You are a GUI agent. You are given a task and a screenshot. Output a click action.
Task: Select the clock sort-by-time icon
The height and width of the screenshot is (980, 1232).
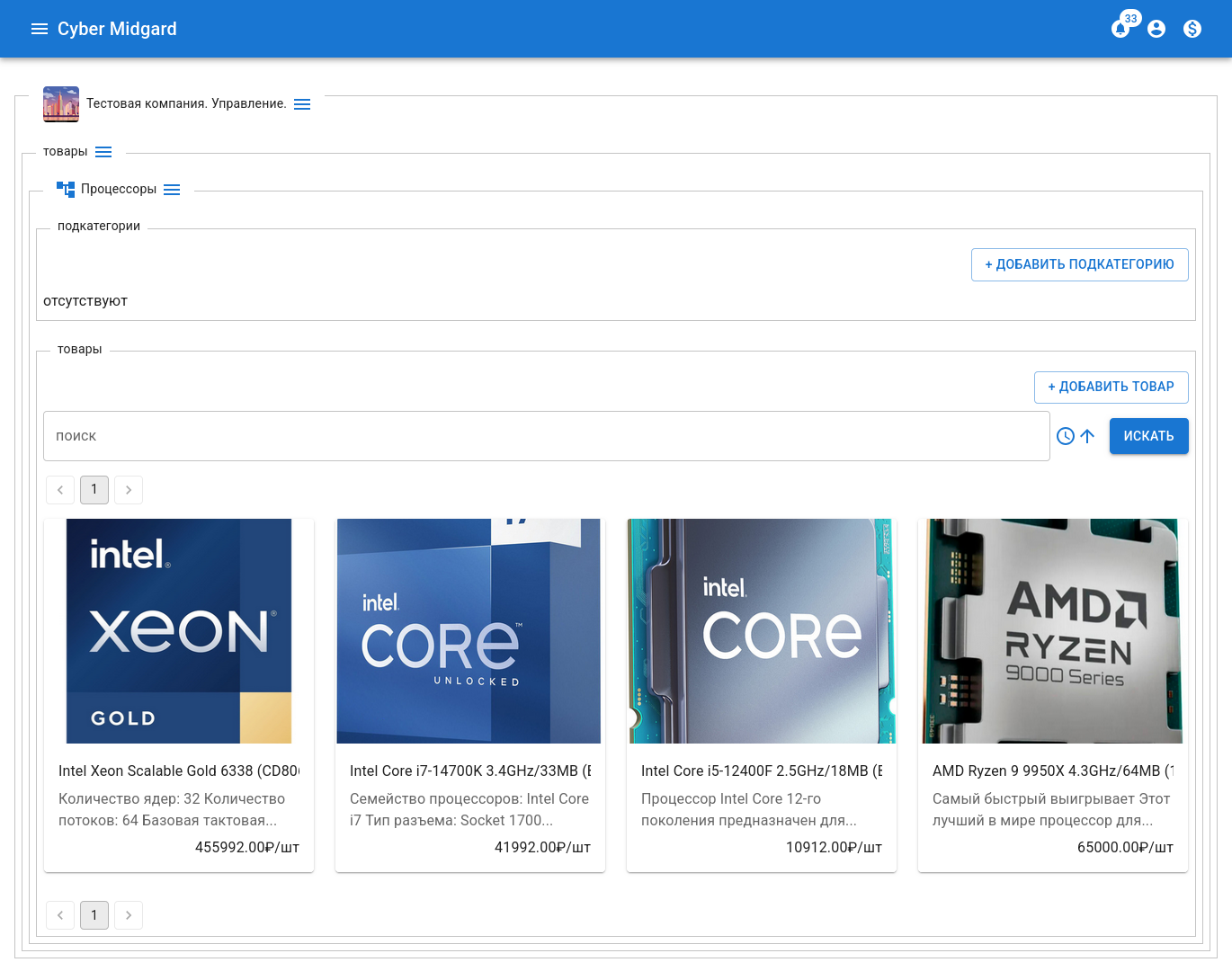tap(1066, 436)
